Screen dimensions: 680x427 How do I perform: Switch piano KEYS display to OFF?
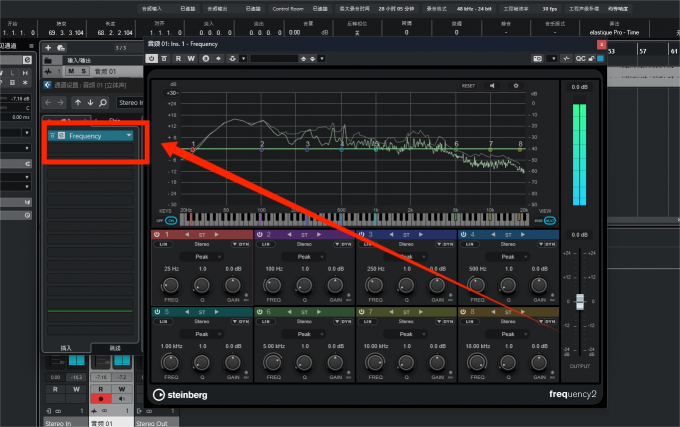pyautogui.click(x=160, y=221)
